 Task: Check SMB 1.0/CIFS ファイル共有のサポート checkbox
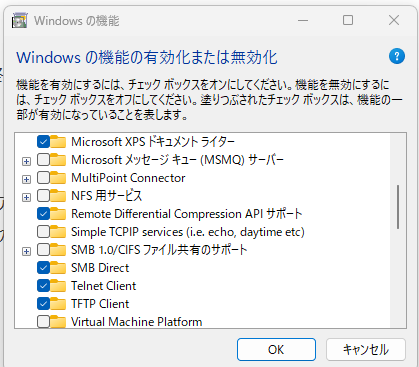click(x=43, y=250)
